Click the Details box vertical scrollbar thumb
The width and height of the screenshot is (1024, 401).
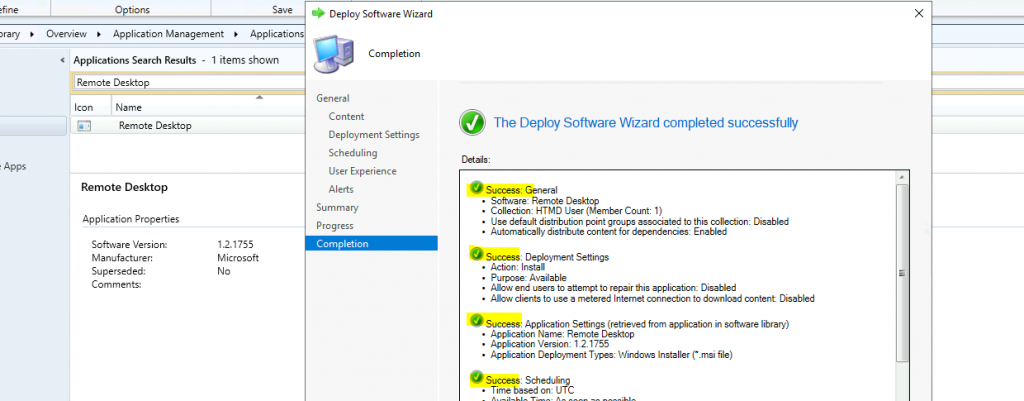902,273
